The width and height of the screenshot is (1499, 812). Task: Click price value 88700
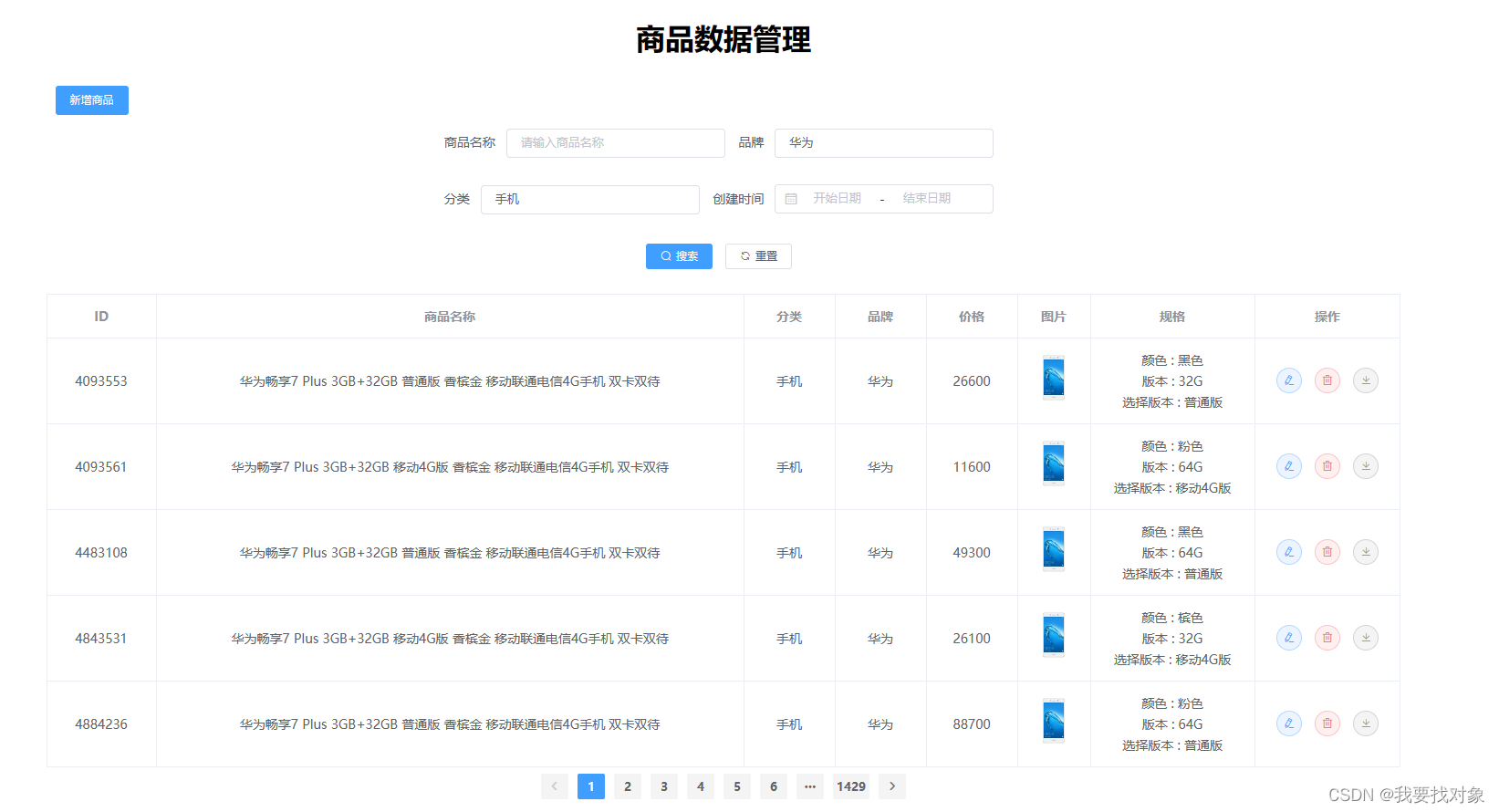coord(972,724)
